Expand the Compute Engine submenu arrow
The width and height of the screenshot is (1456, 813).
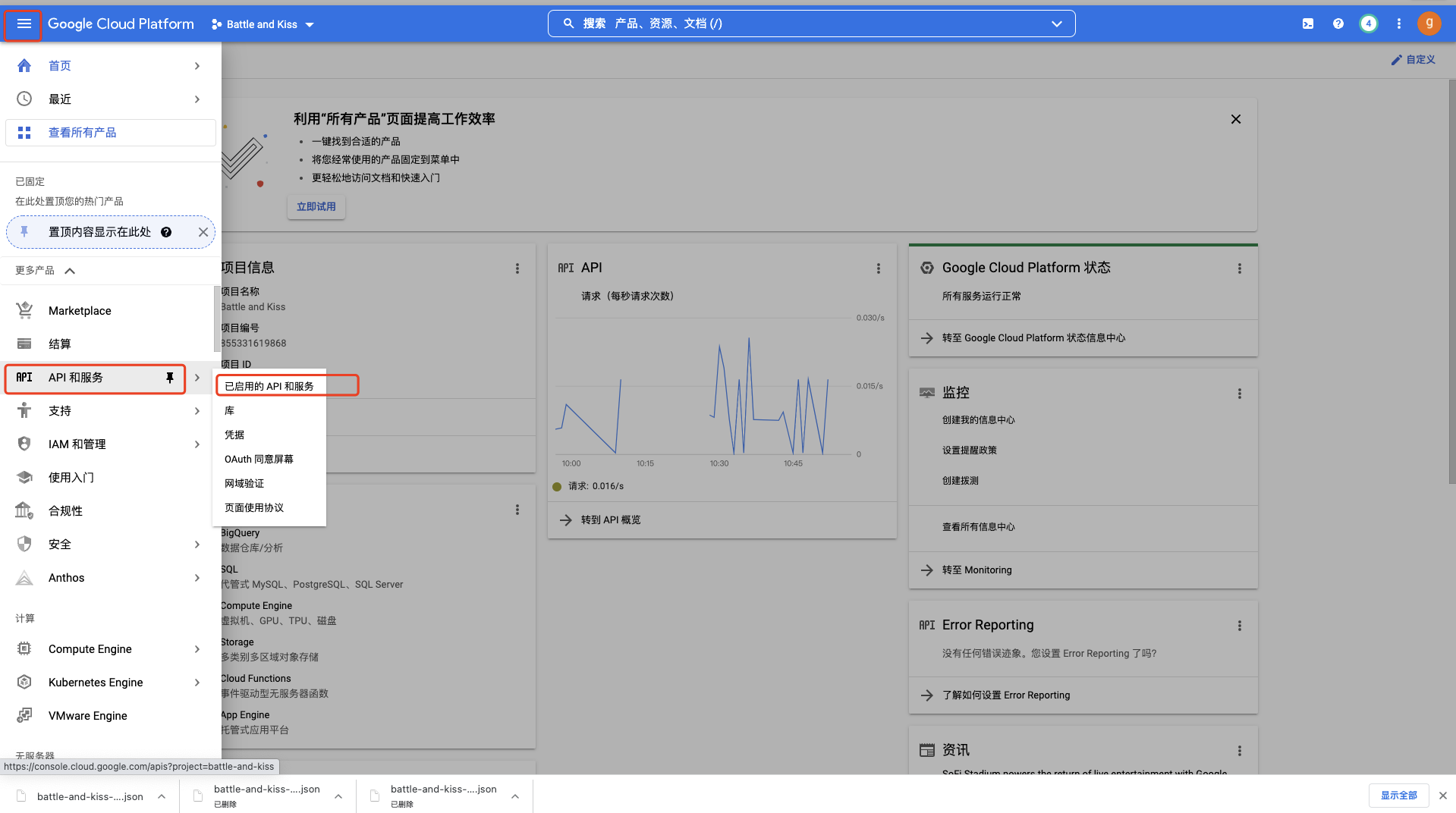point(197,649)
